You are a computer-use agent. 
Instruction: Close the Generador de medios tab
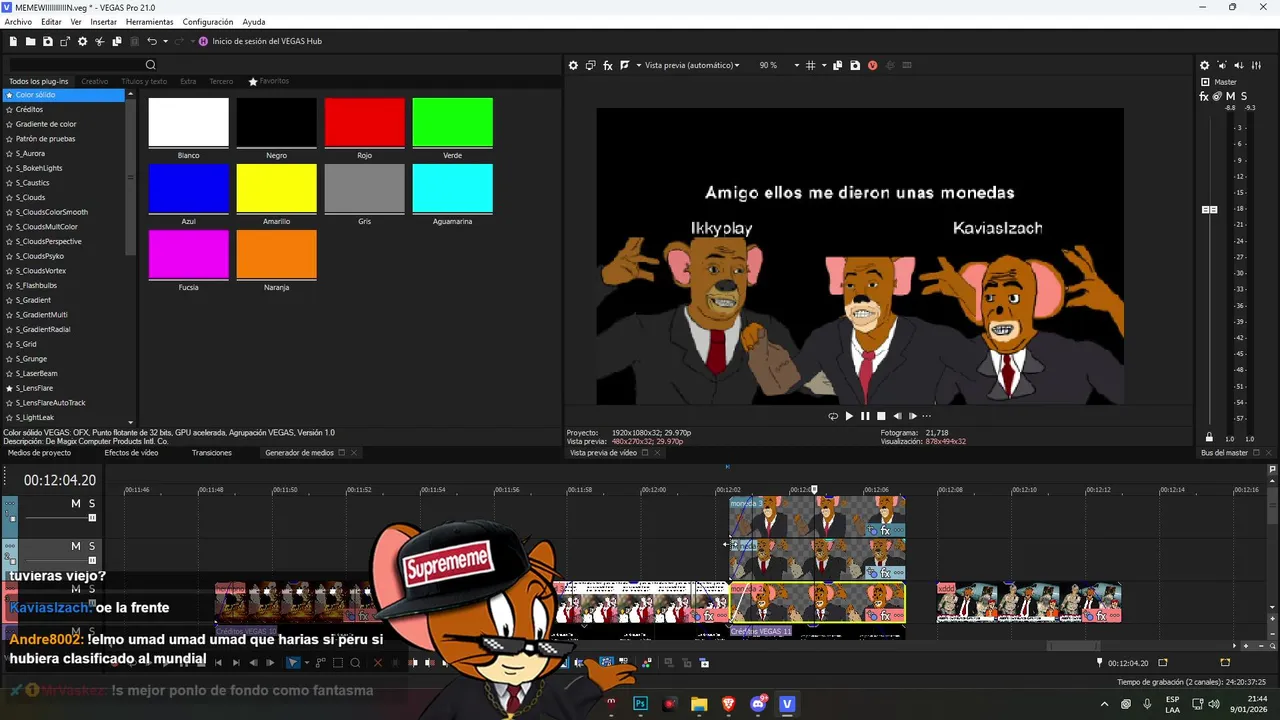point(353,453)
